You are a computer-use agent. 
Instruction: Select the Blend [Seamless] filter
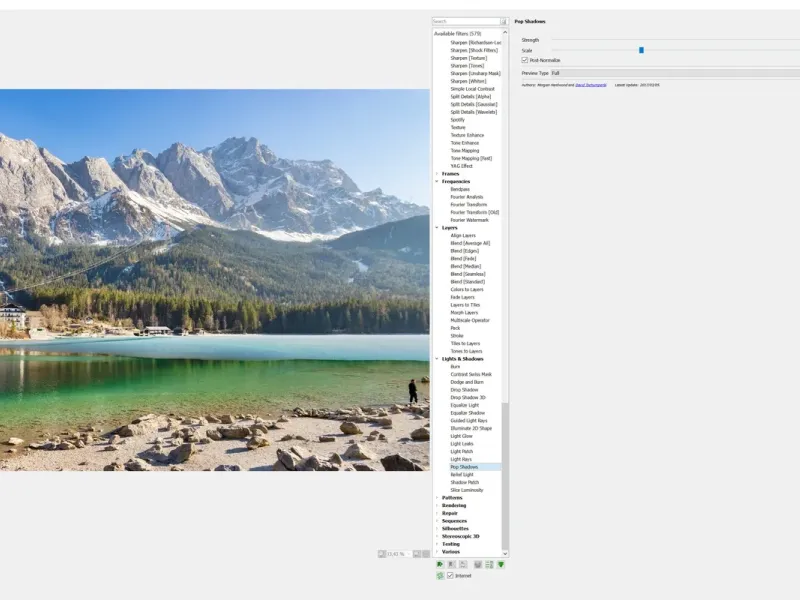pos(468,274)
